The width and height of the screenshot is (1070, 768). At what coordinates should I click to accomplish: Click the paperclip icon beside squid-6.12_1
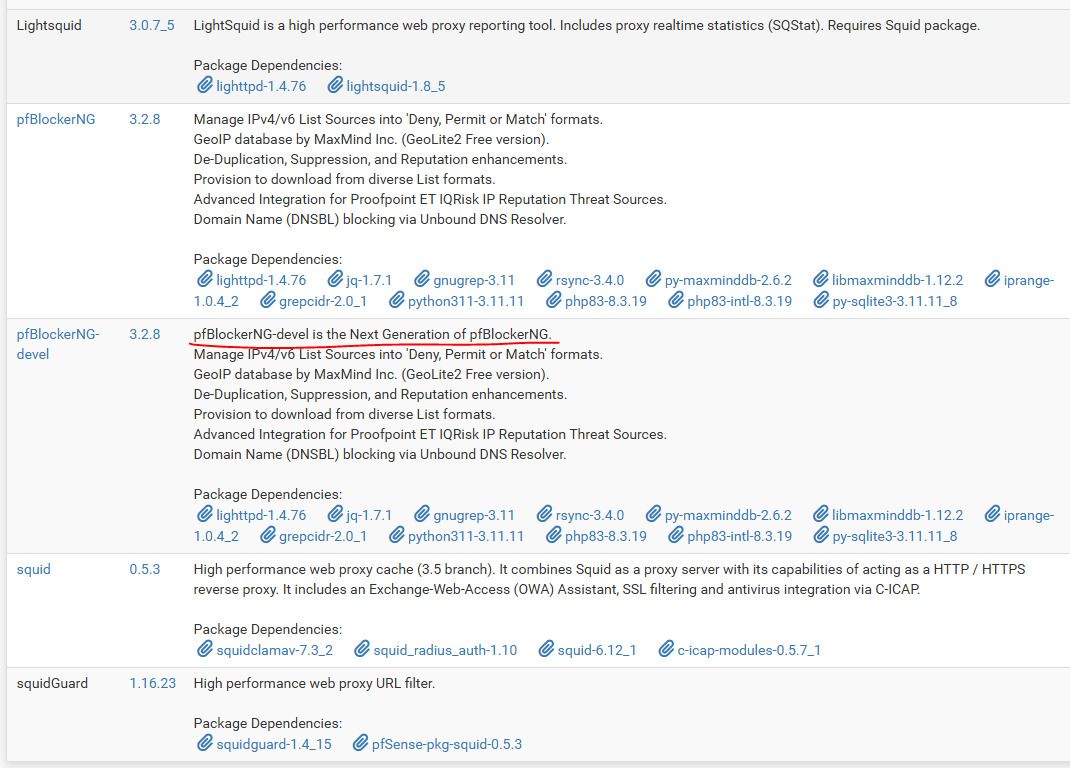pos(546,649)
